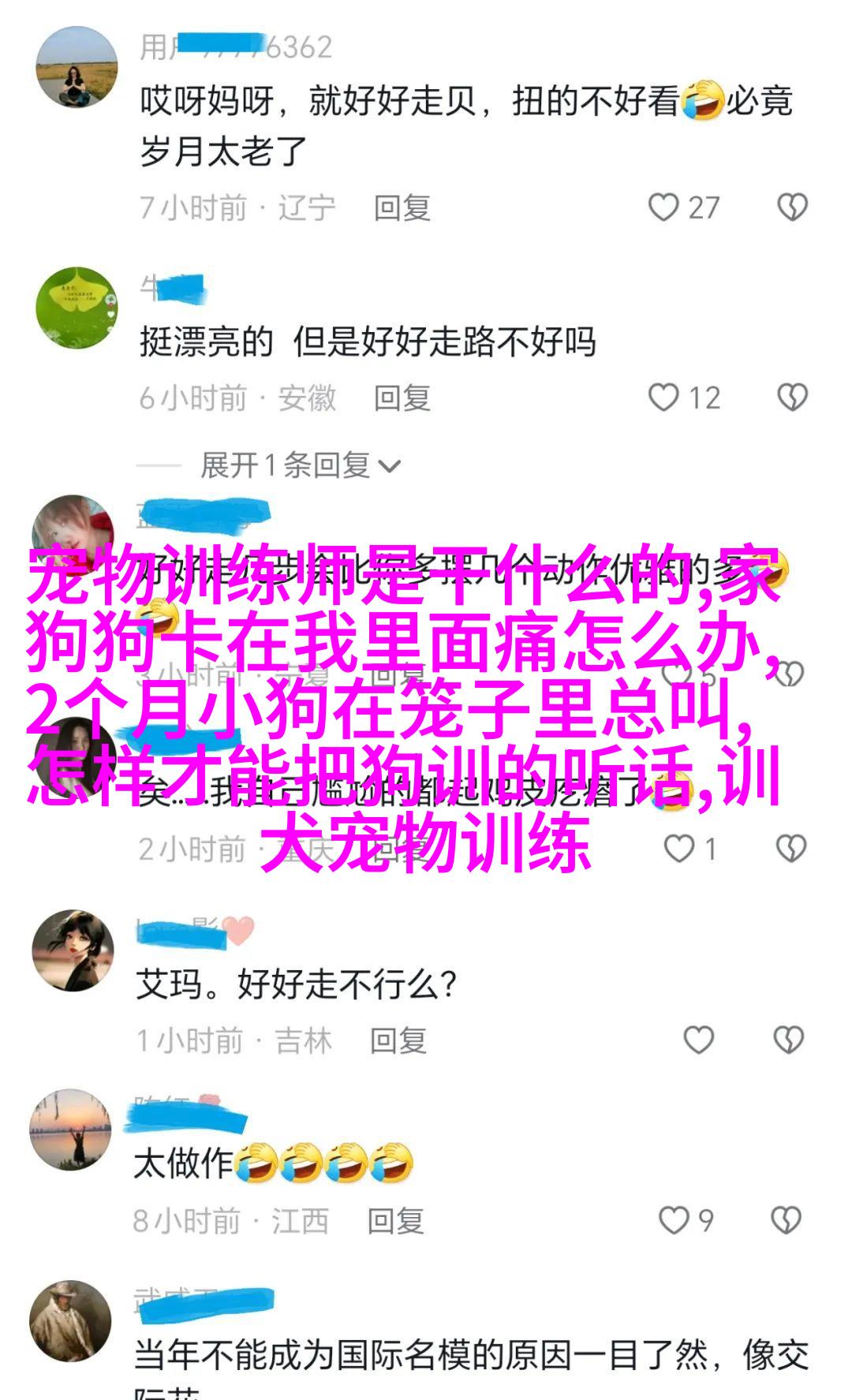Reply to the 7小时前 辽宁 comment
The image size is (852, 1400).
402,208
